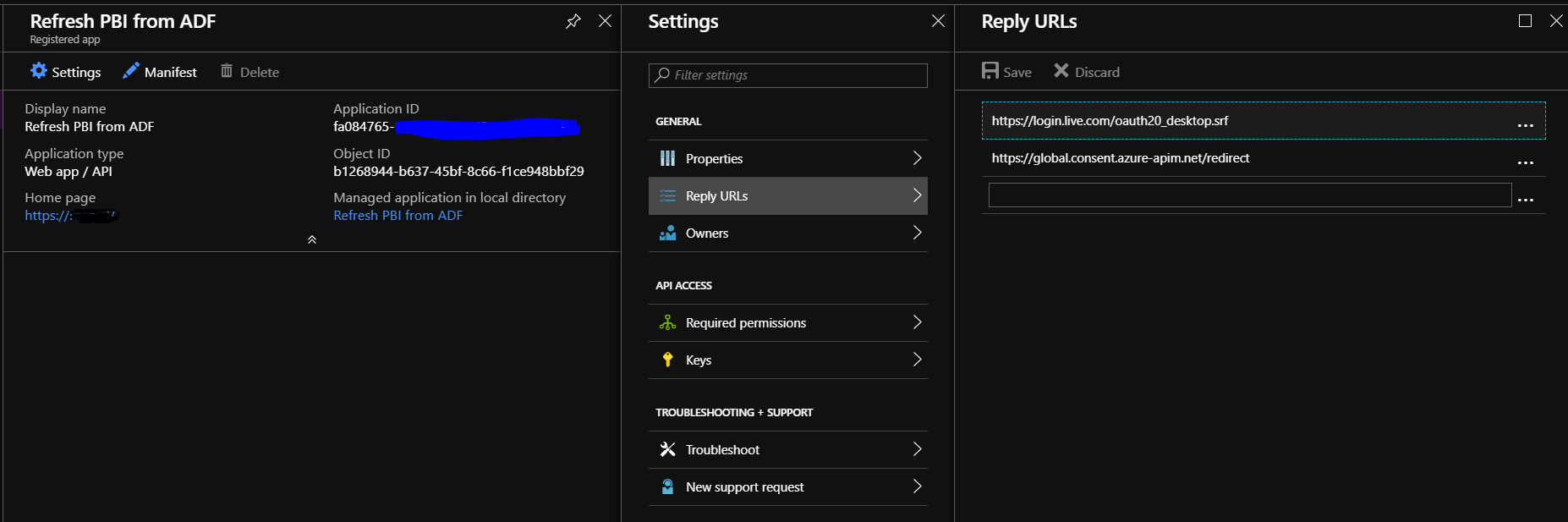Click the Application ID value fa084765
Image resolution: width=1568 pixels, height=522 pixels.
(x=457, y=127)
